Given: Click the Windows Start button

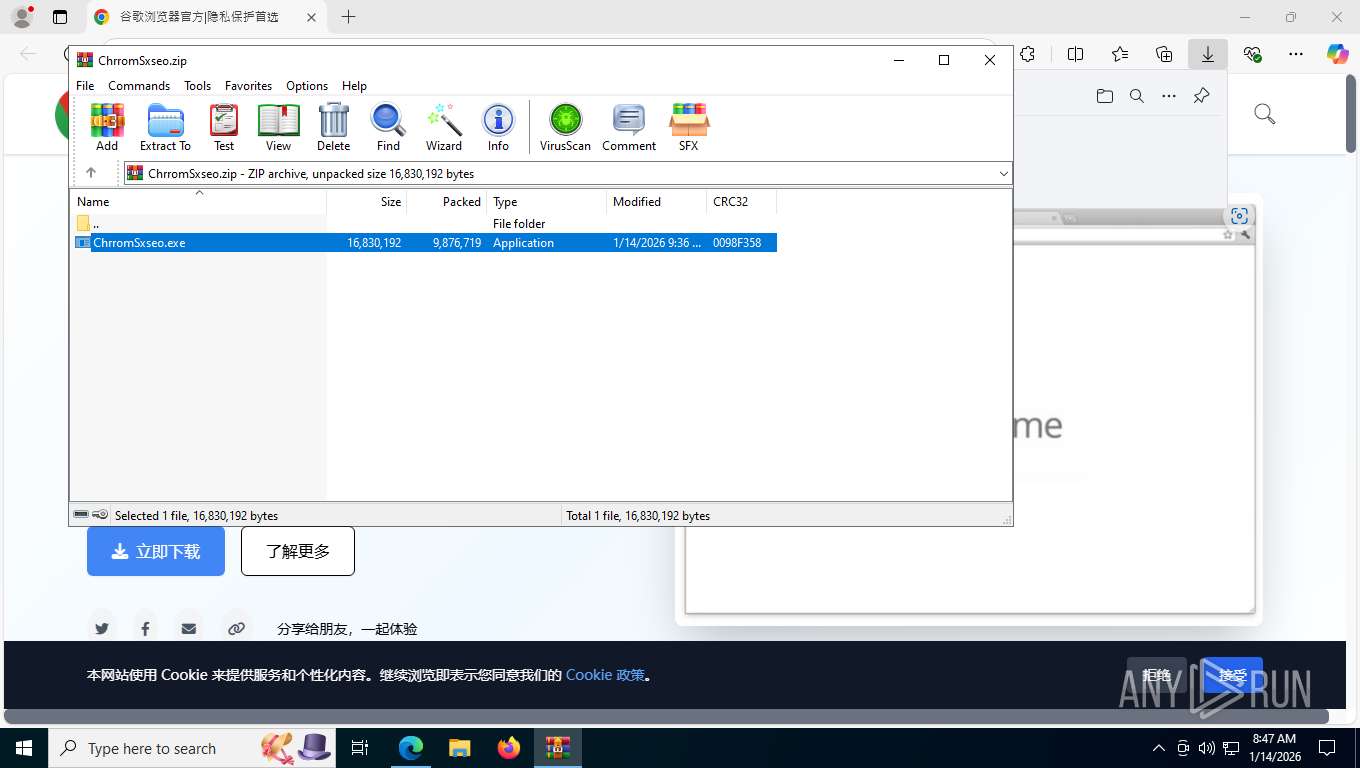Looking at the screenshot, I should (x=24, y=748).
